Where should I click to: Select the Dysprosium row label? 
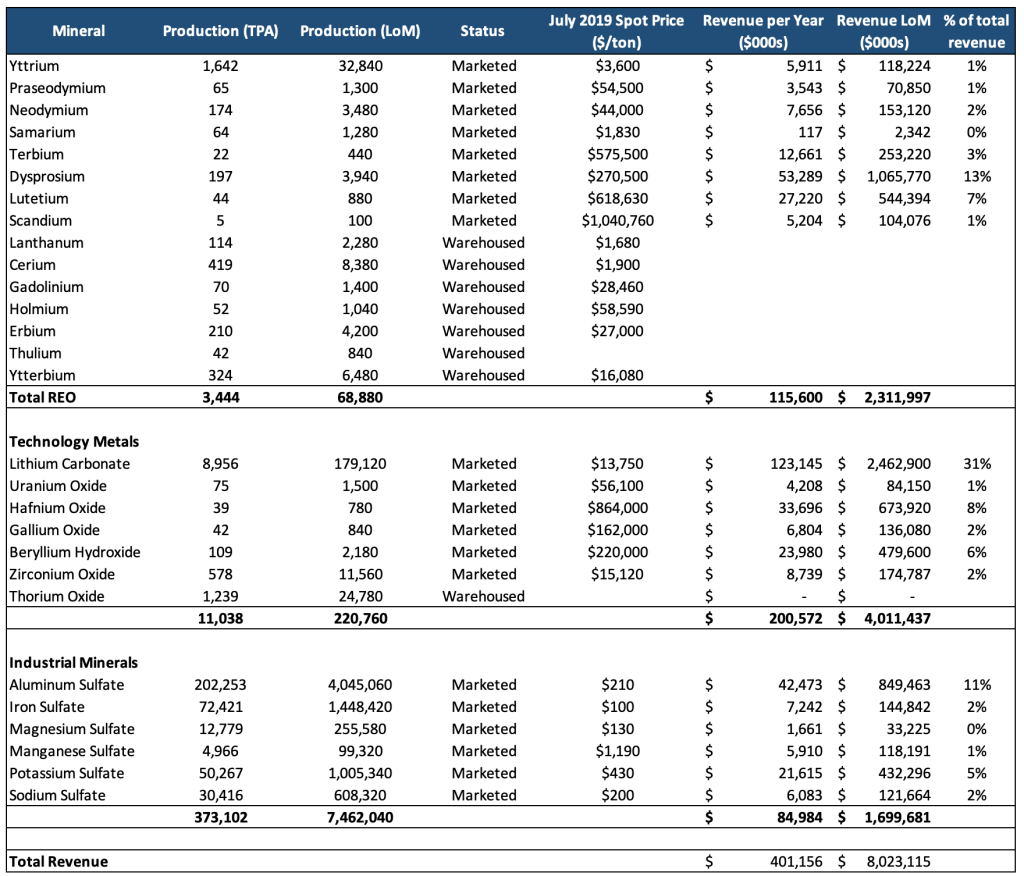point(47,176)
